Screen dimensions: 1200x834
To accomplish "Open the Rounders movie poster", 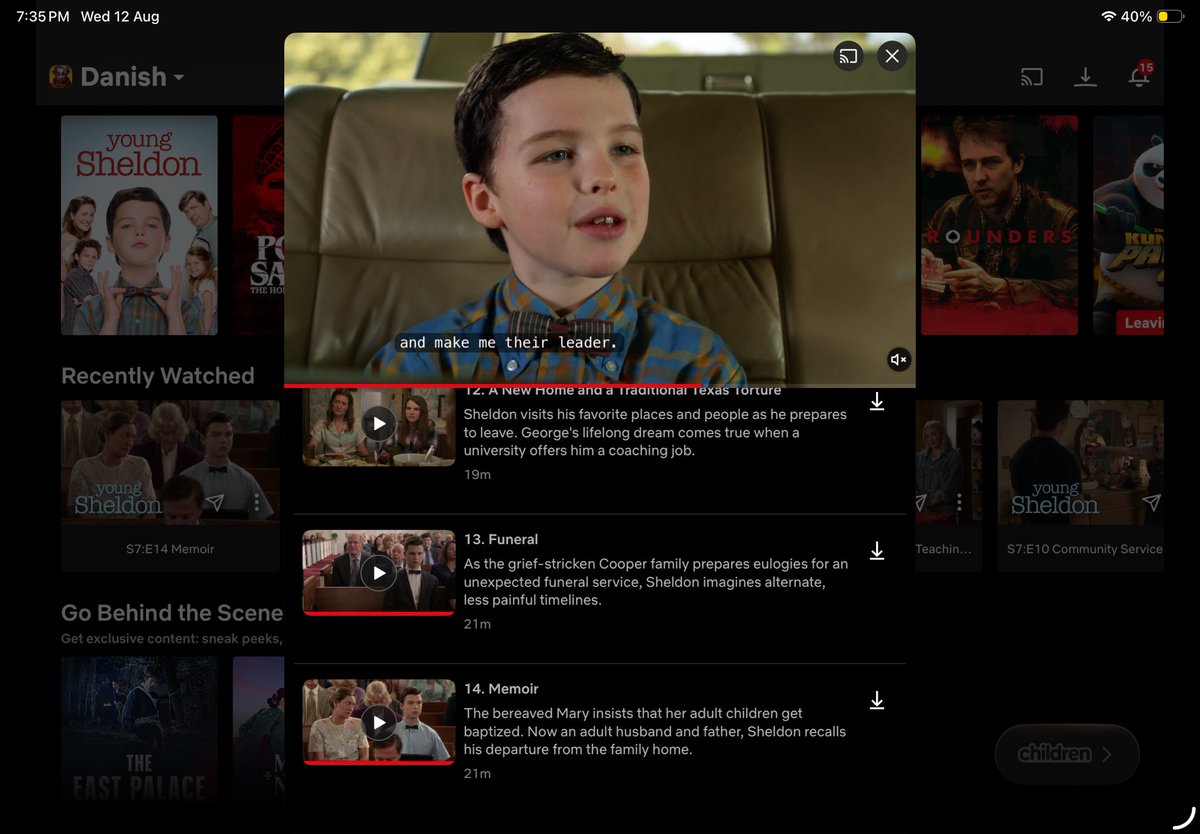I will [x=999, y=225].
